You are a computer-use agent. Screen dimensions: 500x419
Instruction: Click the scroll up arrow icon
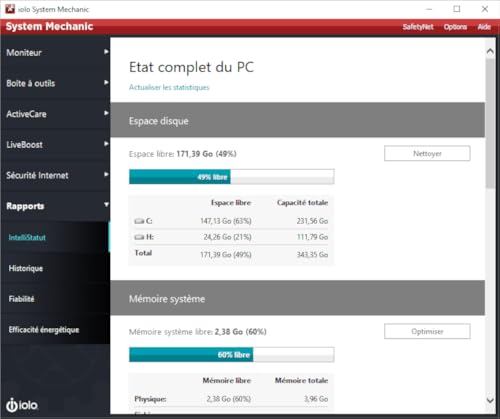point(490,51)
